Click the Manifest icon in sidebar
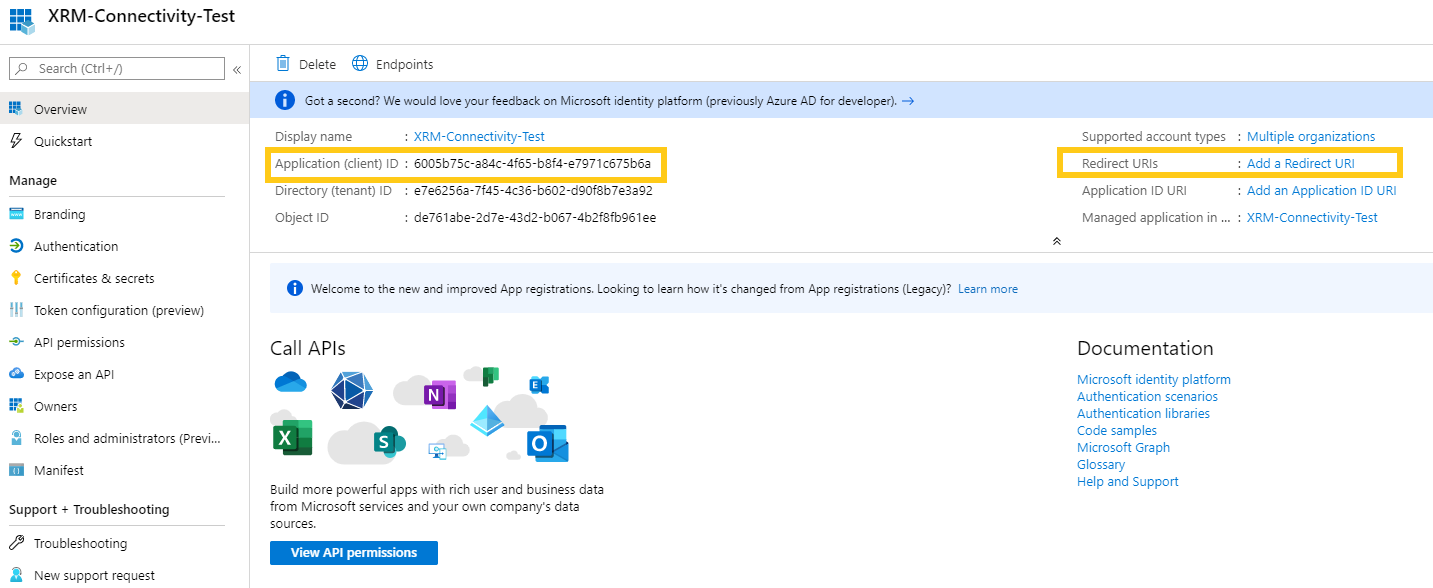 point(16,470)
